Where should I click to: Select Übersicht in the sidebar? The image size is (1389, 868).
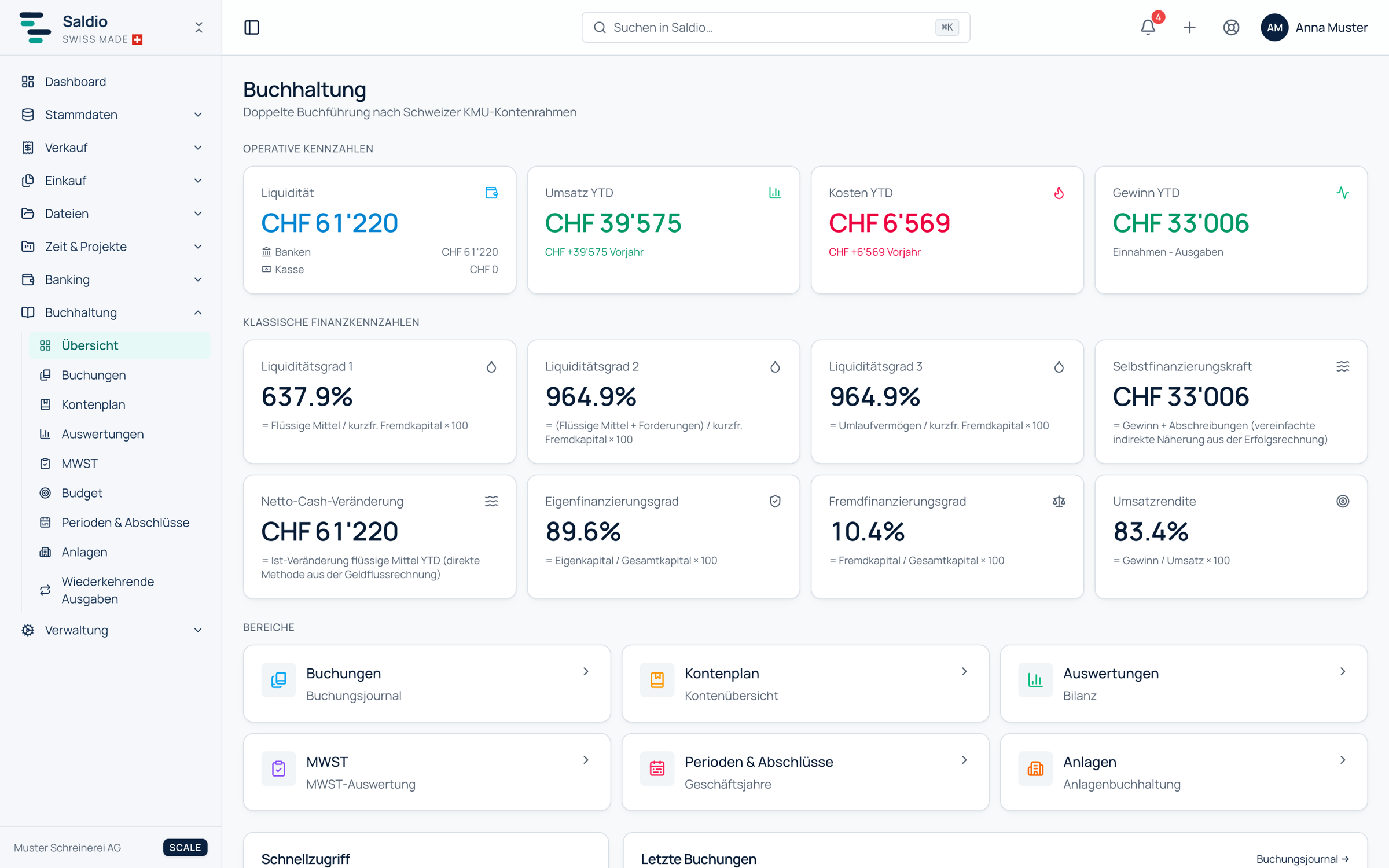point(119,345)
